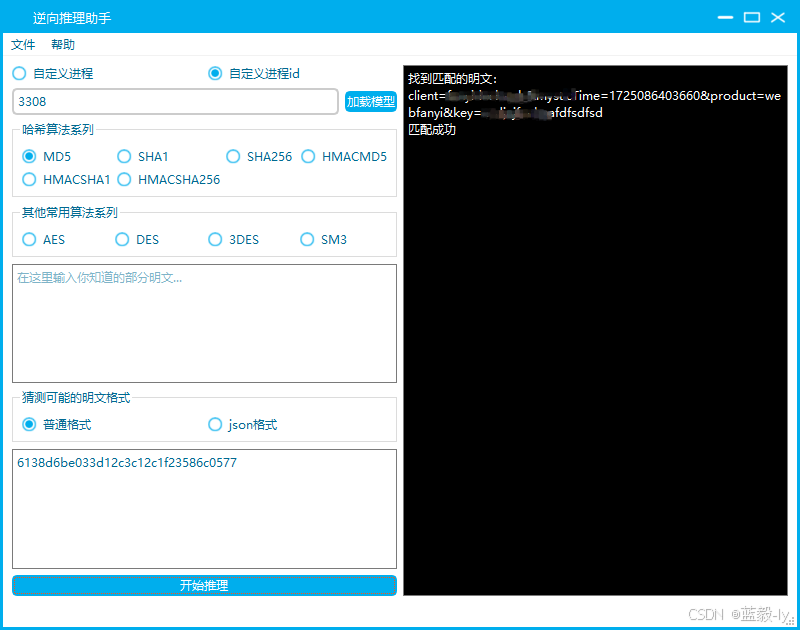Choose the SHA256 hash algorithm
The image size is (800, 630).
[x=259, y=157]
